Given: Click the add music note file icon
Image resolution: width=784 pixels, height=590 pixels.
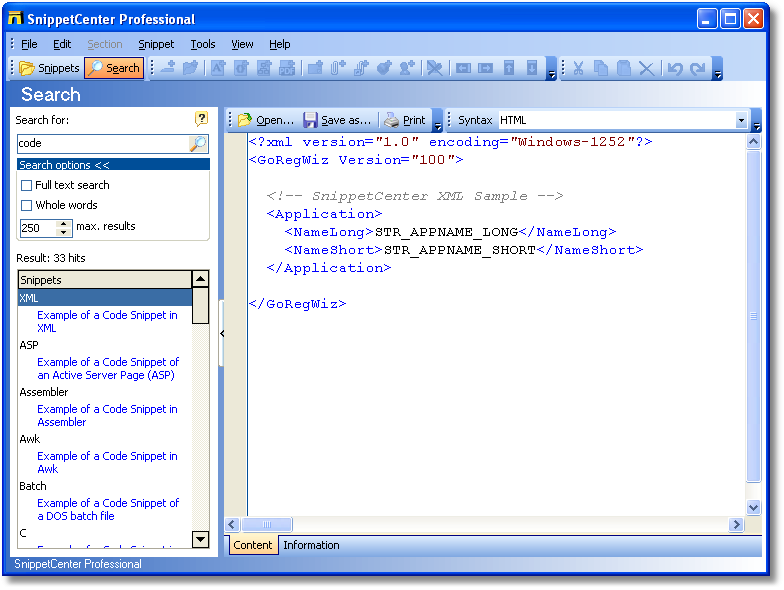Looking at the screenshot, I should [x=361, y=68].
